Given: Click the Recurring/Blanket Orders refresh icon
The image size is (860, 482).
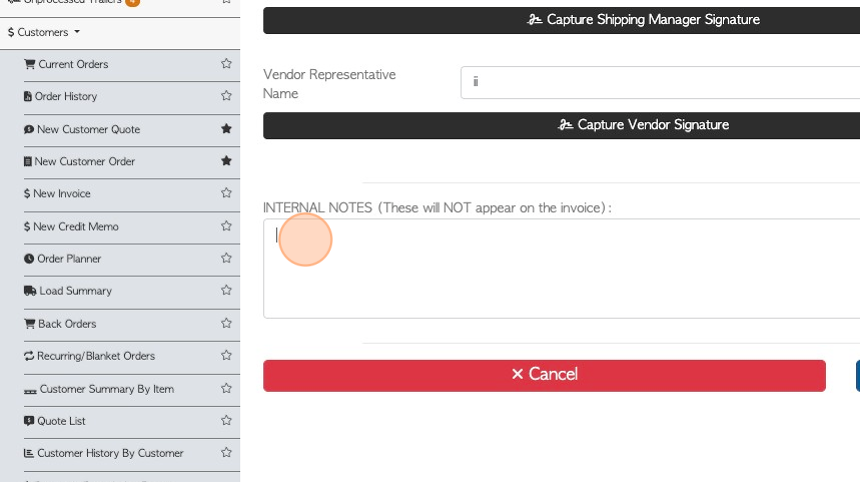Looking at the screenshot, I should pyautogui.click(x=29, y=356).
